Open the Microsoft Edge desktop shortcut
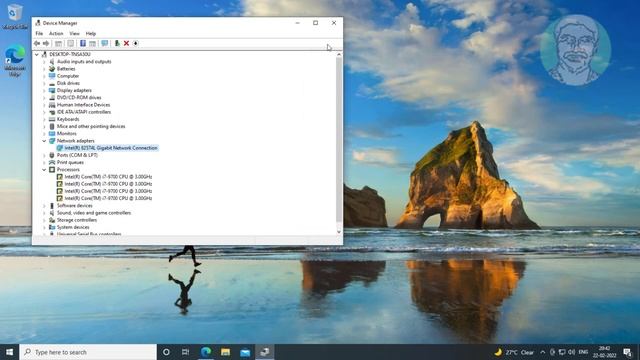This screenshot has width=640, height=360. 15,62
